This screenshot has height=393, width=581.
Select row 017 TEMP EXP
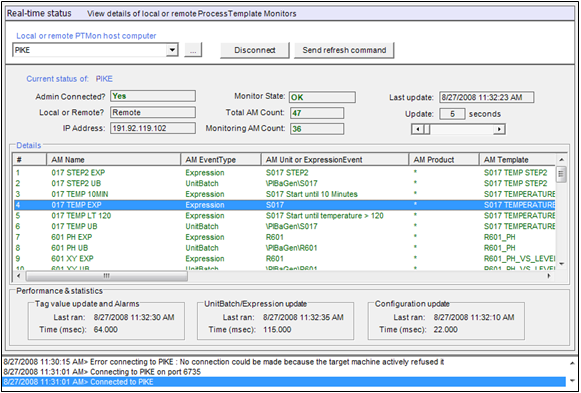[x=285, y=205]
